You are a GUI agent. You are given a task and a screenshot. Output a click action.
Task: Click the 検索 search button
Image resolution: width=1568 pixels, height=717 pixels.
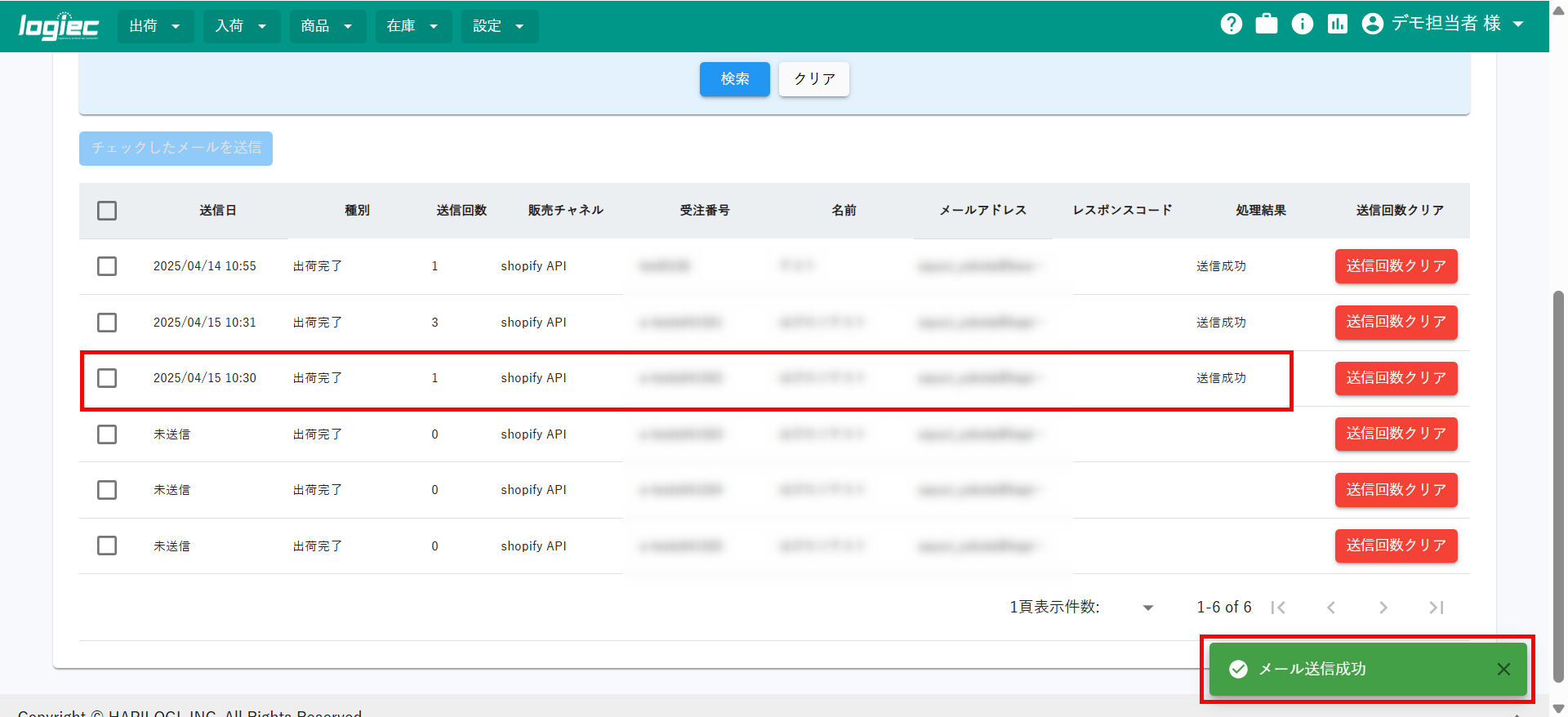point(734,79)
